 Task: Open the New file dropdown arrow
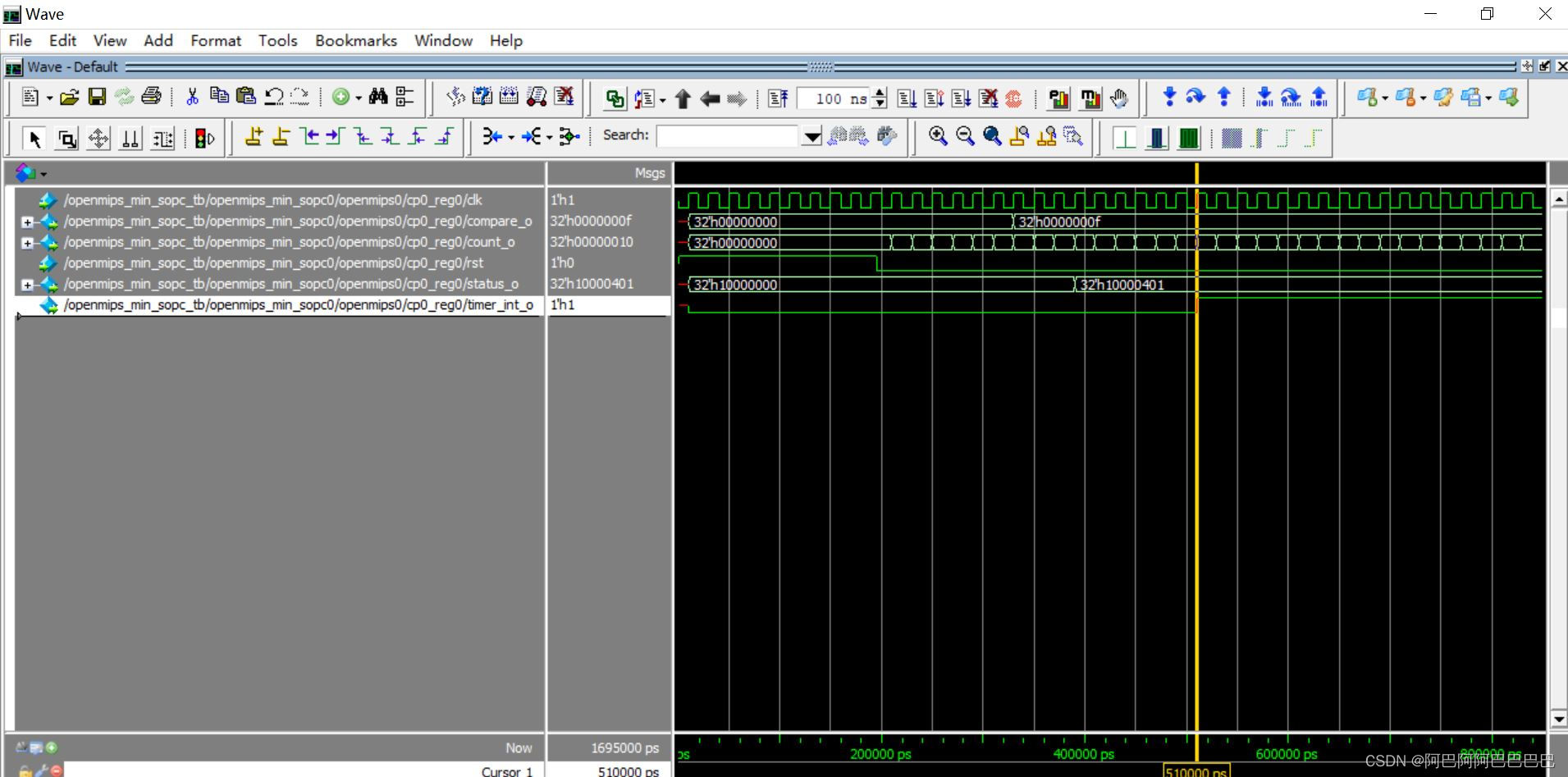click(49, 98)
